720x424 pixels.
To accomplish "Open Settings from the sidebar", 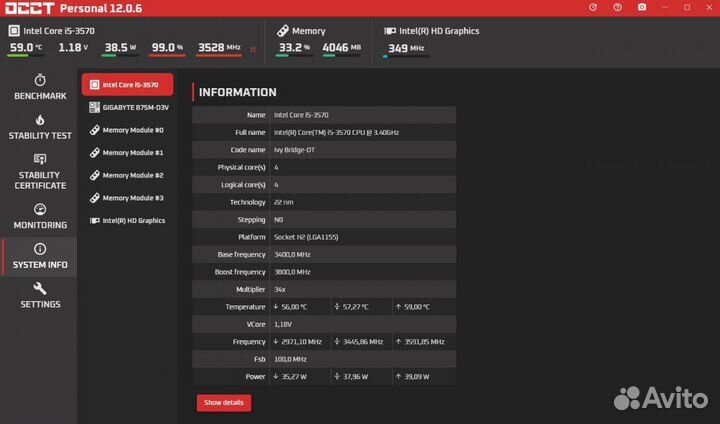I will (40, 296).
